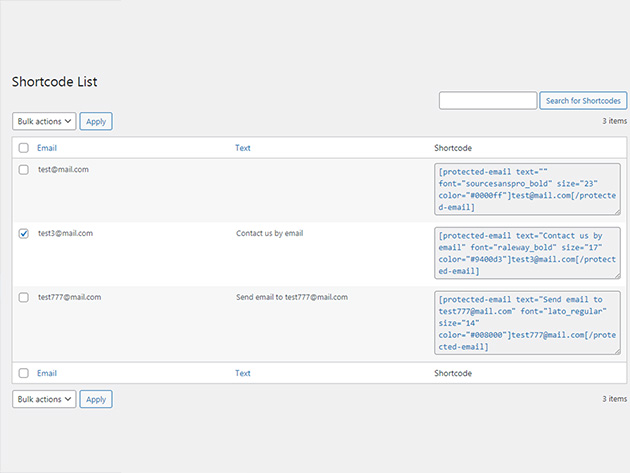Check the box for test@mail.com
The width and height of the screenshot is (630, 473).
click(x=24, y=170)
